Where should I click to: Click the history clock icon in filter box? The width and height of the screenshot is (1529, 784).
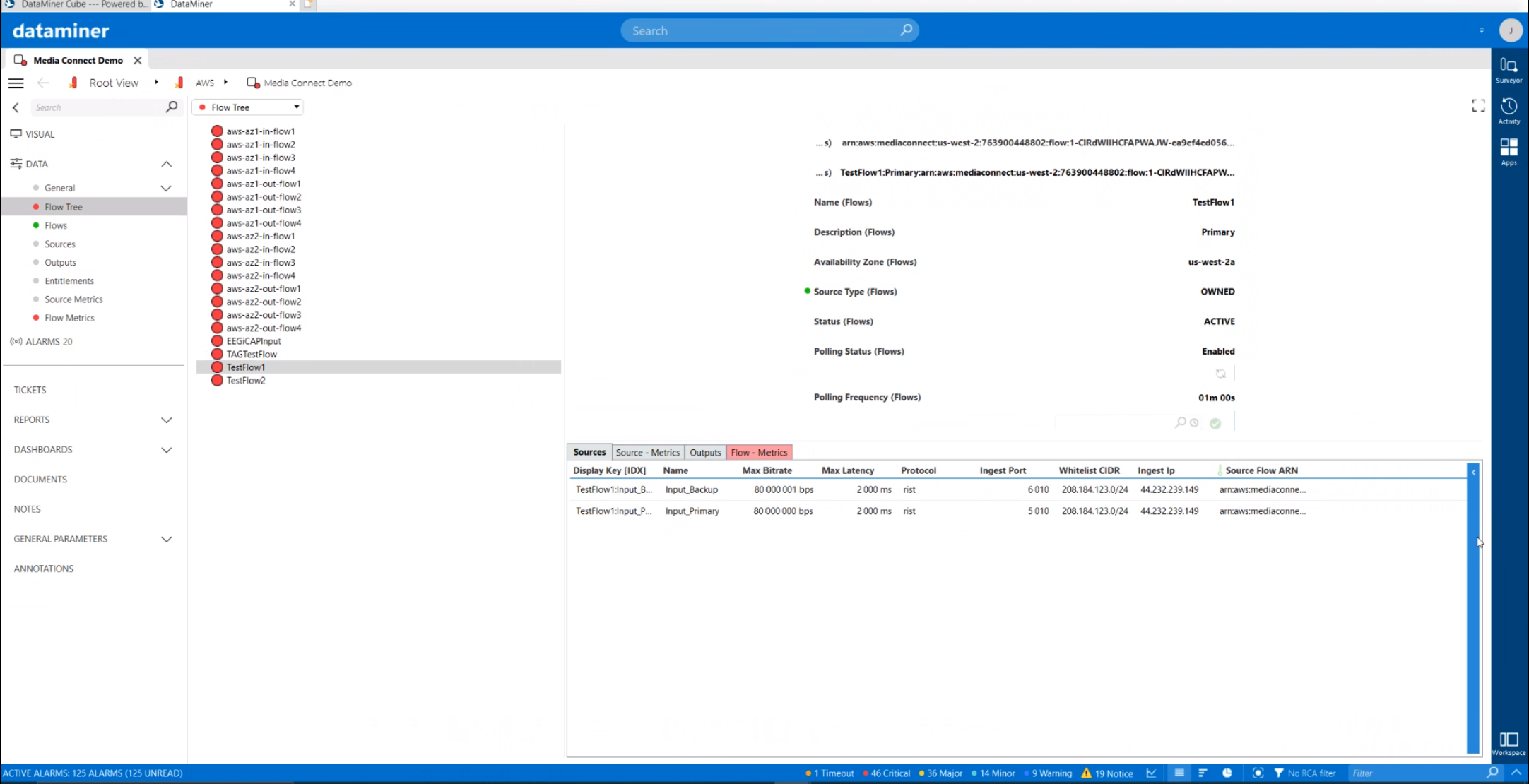click(x=1194, y=422)
